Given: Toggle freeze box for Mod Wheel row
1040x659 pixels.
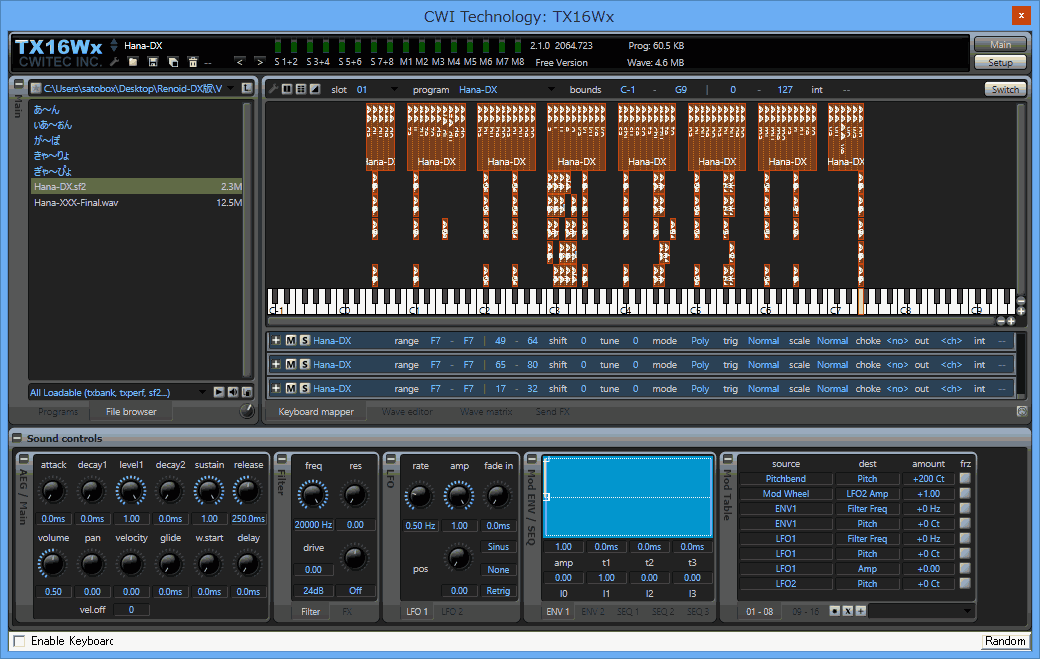Looking at the screenshot, I should [x=965, y=493].
